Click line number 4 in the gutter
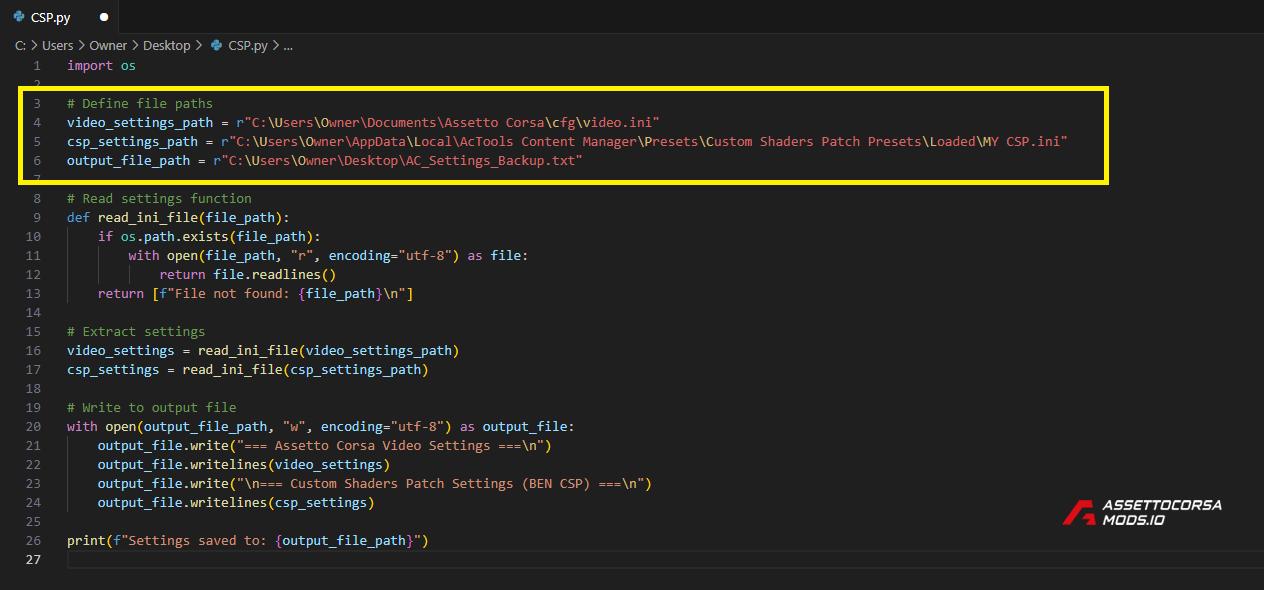 (x=37, y=122)
